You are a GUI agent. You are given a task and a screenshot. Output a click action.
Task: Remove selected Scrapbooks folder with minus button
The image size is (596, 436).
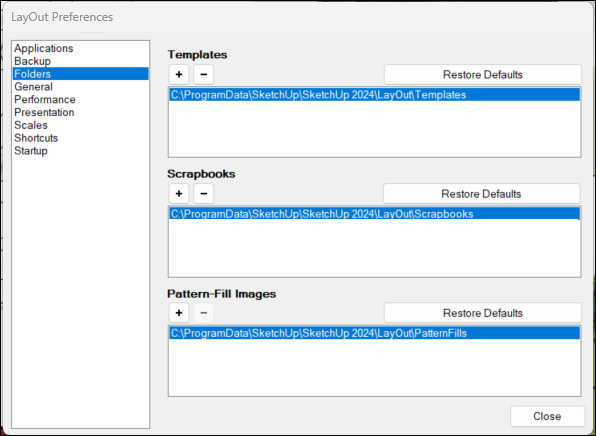(x=203, y=193)
